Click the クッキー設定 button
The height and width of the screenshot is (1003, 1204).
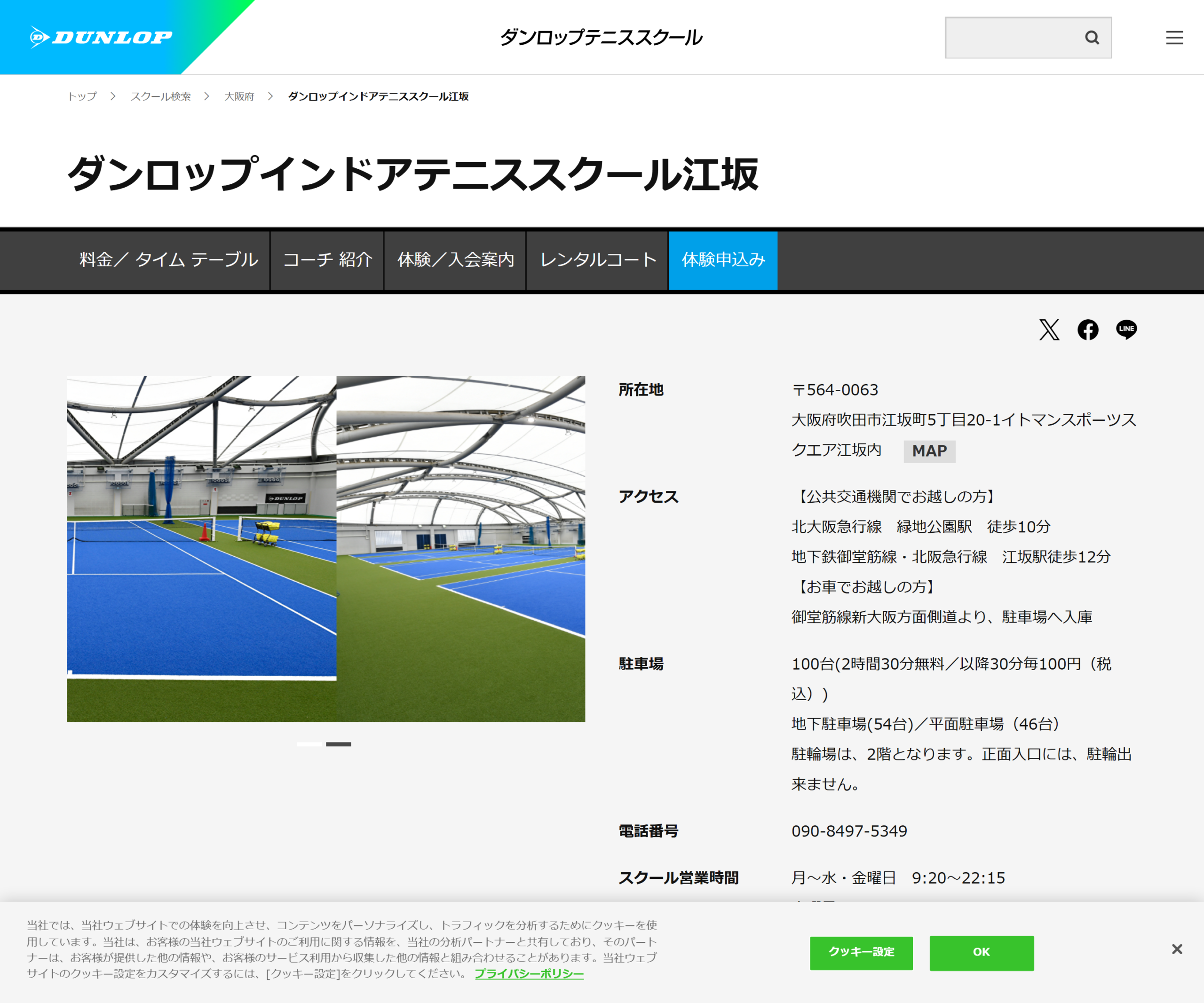(x=861, y=953)
